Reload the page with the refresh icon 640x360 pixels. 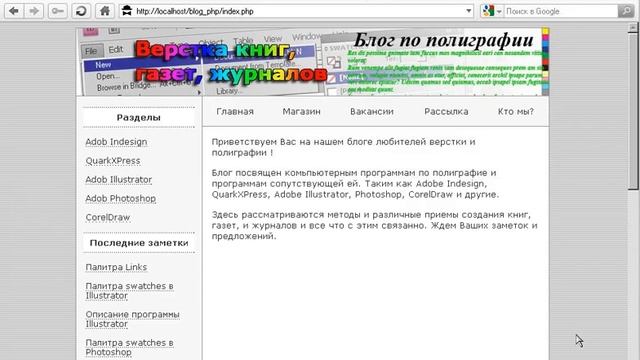pos(81,11)
